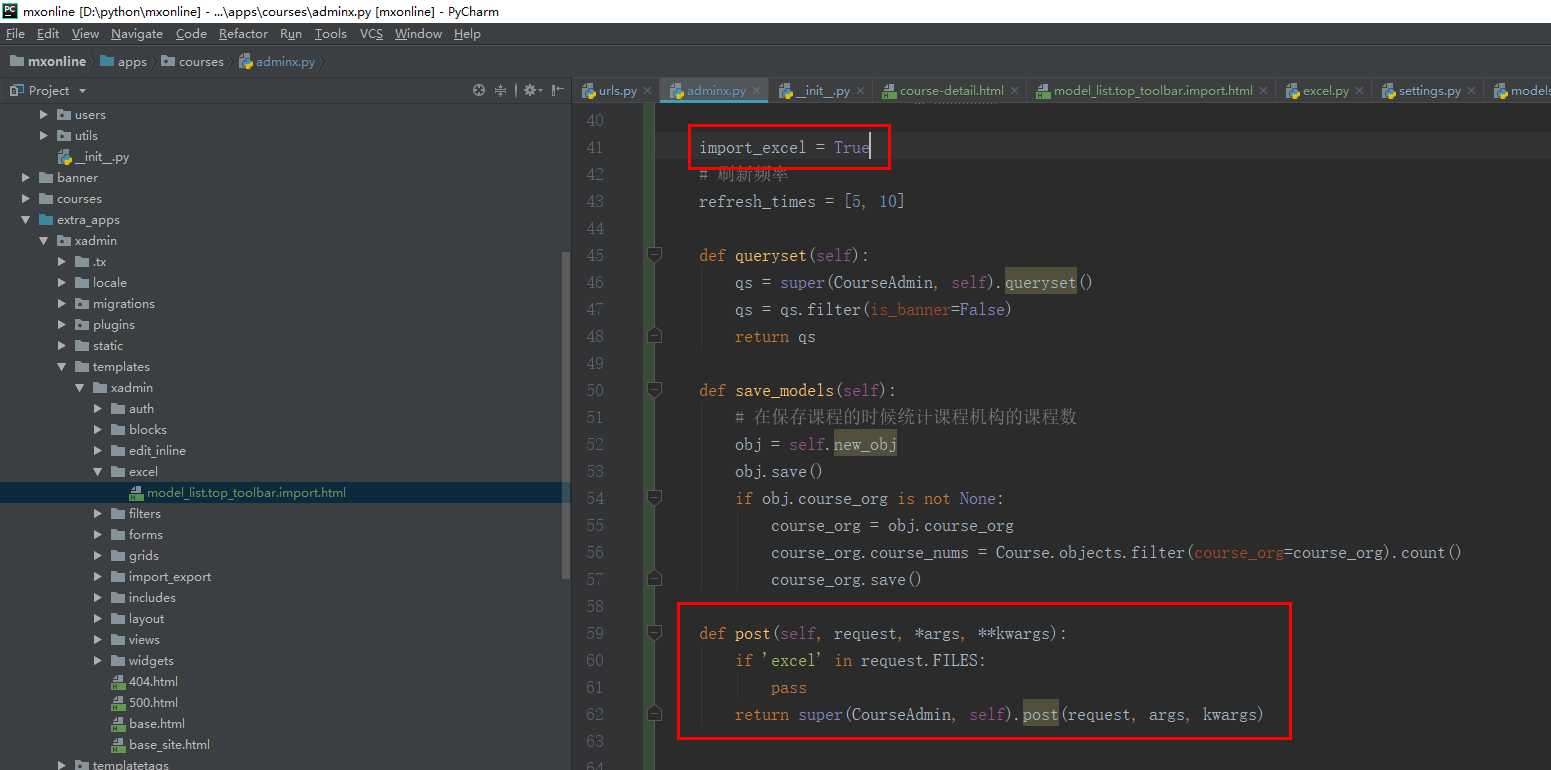
Task: Click the fold marker on line 62
Action: coord(654,714)
